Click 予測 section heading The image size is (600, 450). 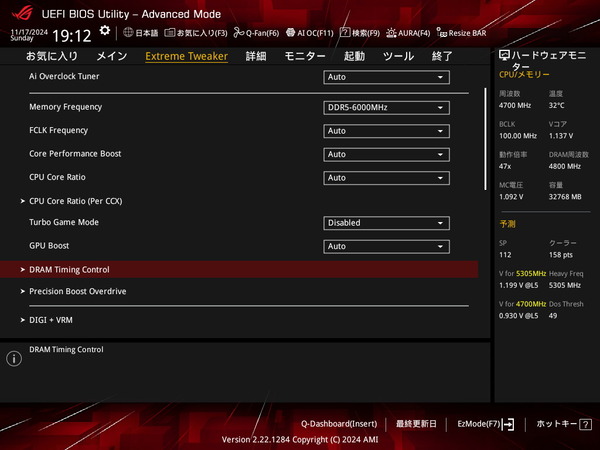click(x=507, y=224)
